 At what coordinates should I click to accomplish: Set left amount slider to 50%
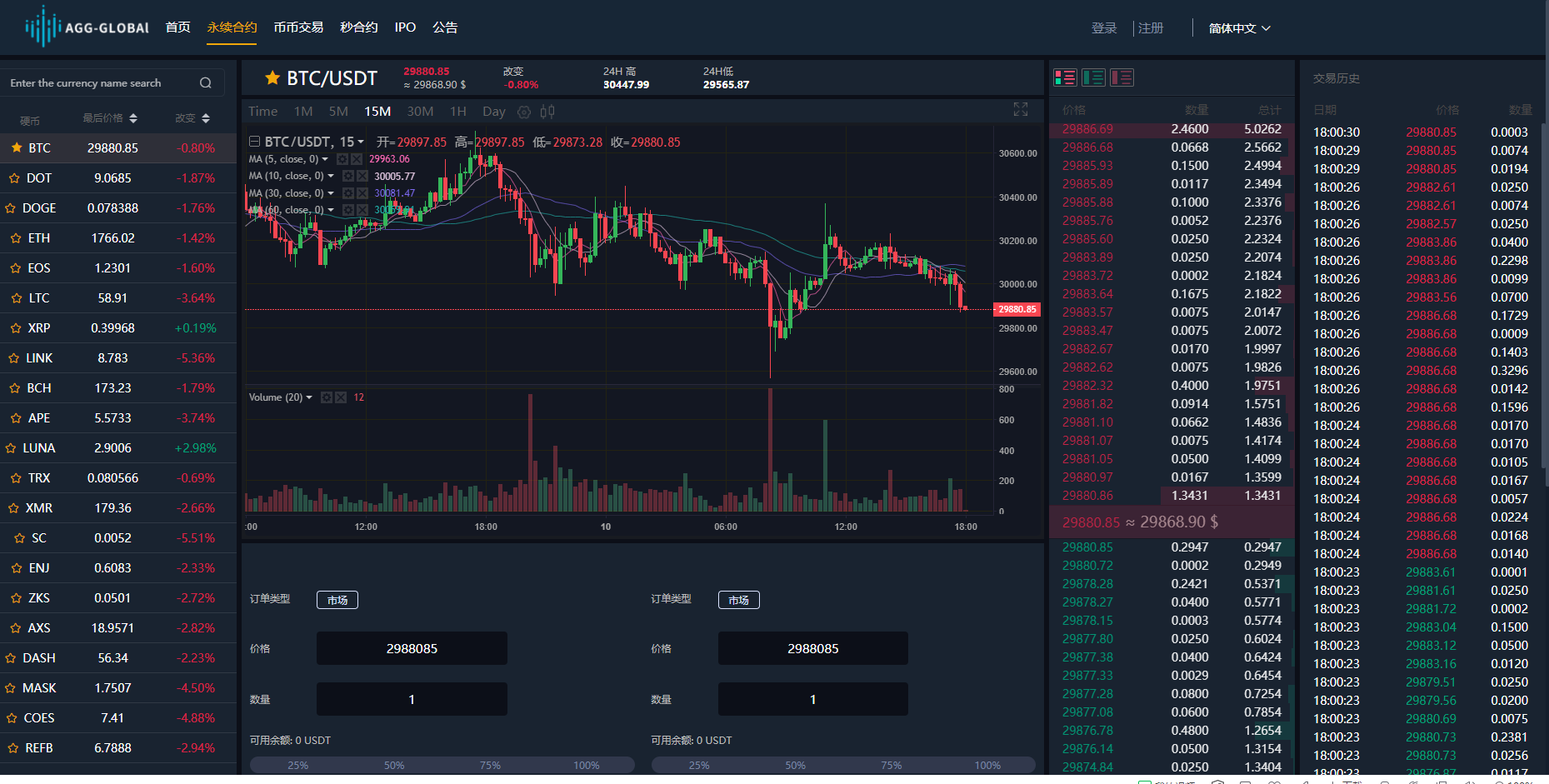click(x=394, y=765)
